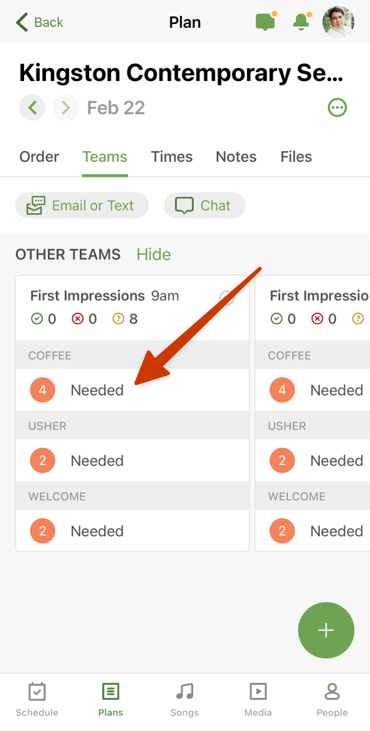Tap the green plus add button
The width and height of the screenshot is (370, 731).
tap(326, 630)
